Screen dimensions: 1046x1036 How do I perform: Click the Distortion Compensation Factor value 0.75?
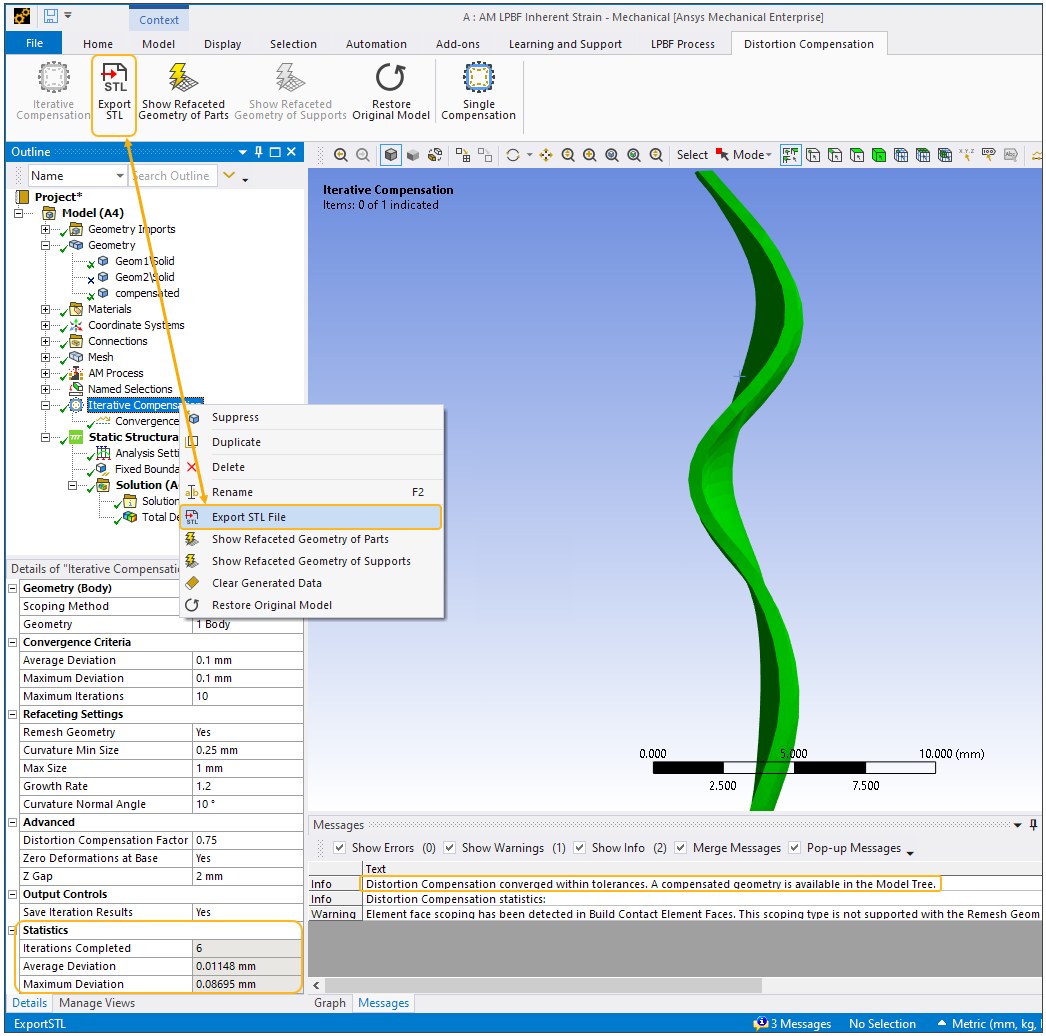pos(247,840)
